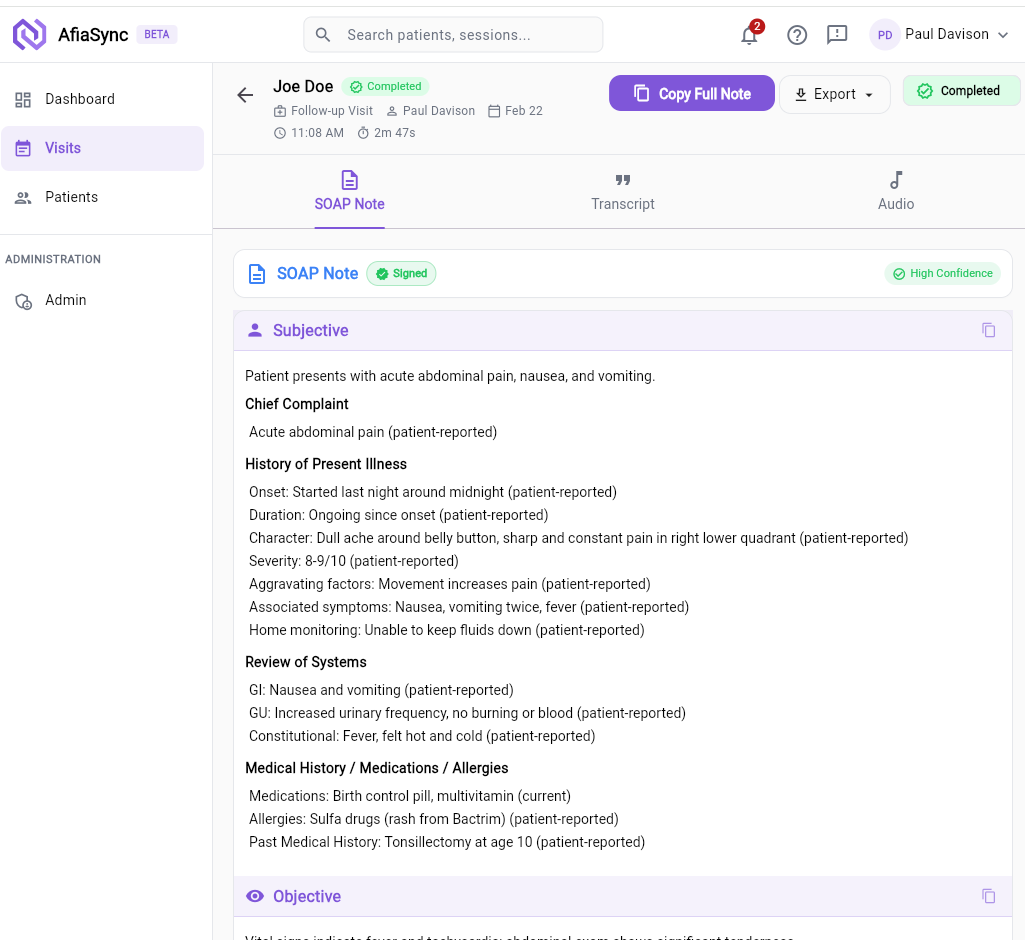Open notifications via the bell icon
Screen dimensions: 1025x940
tap(749, 34)
